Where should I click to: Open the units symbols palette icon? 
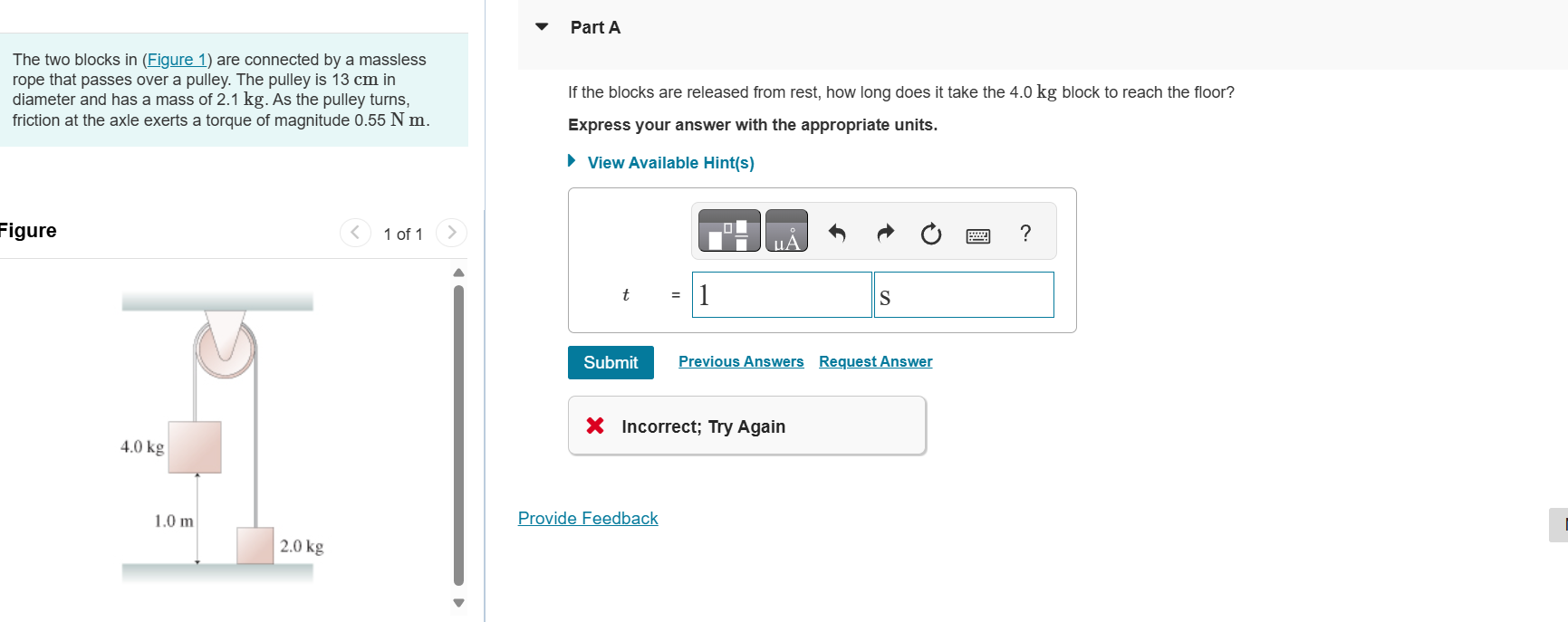[786, 231]
